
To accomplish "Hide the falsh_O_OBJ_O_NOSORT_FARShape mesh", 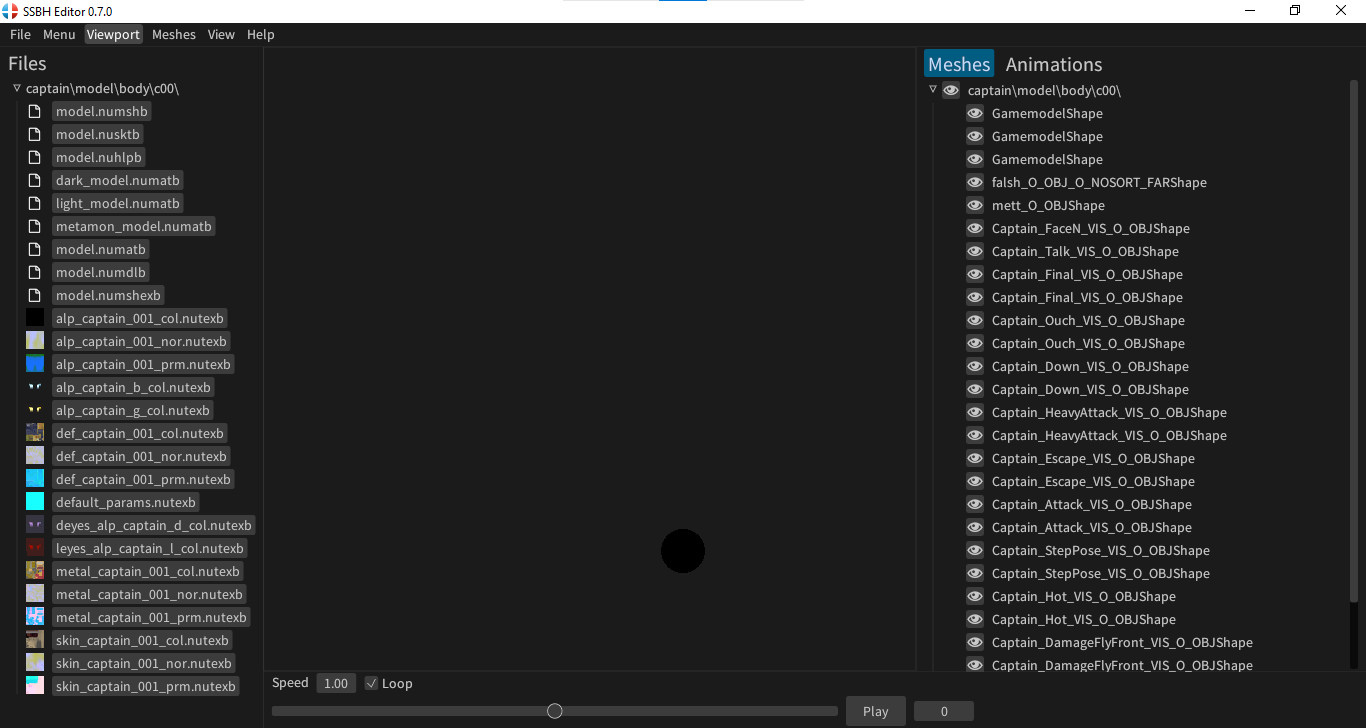I will [975, 182].
